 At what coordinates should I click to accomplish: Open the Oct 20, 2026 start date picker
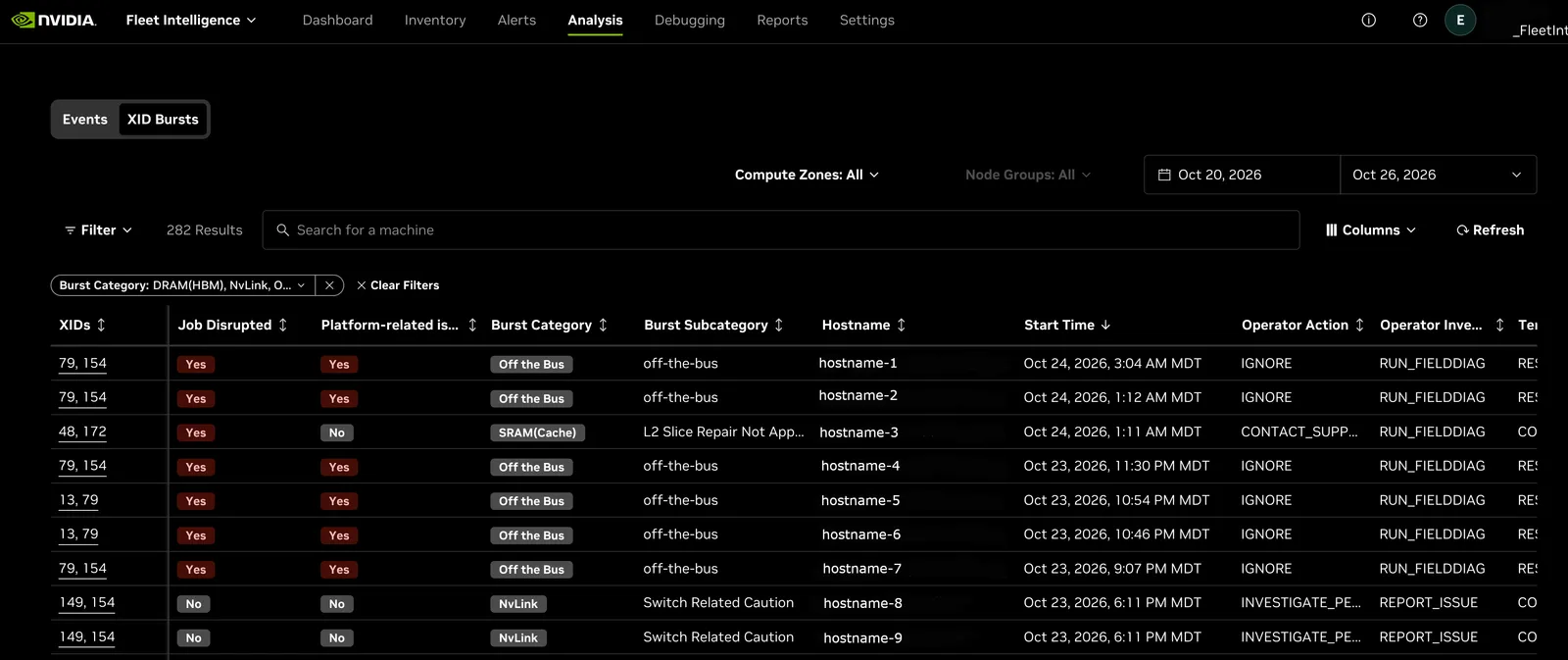pyautogui.click(x=1242, y=175)
